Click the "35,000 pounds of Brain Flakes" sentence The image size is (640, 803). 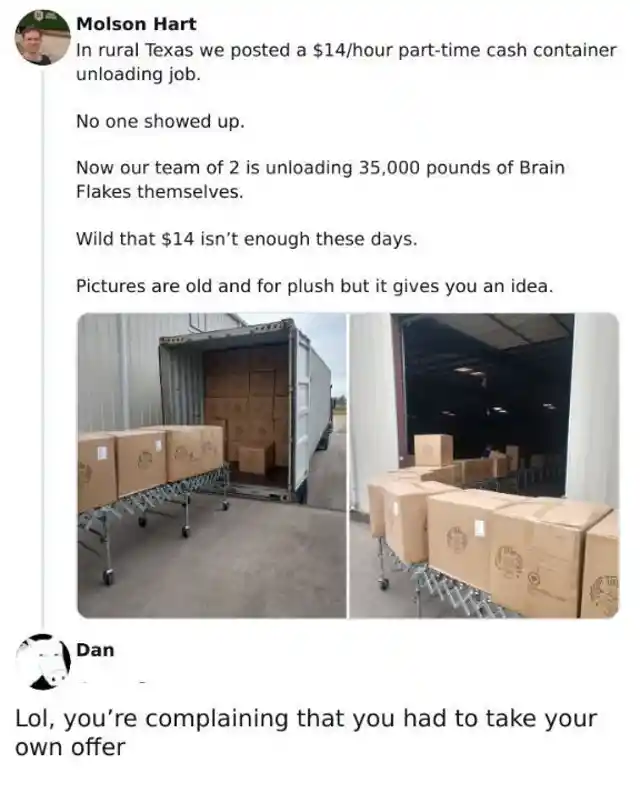pyautogui.click(x=320, y=180)
